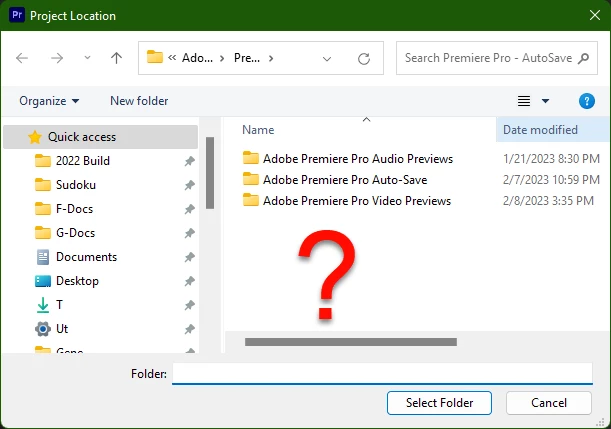Screen dimensions: 611x429
Task: Click the Quick access star icon
Action: (x=35, y=137)
